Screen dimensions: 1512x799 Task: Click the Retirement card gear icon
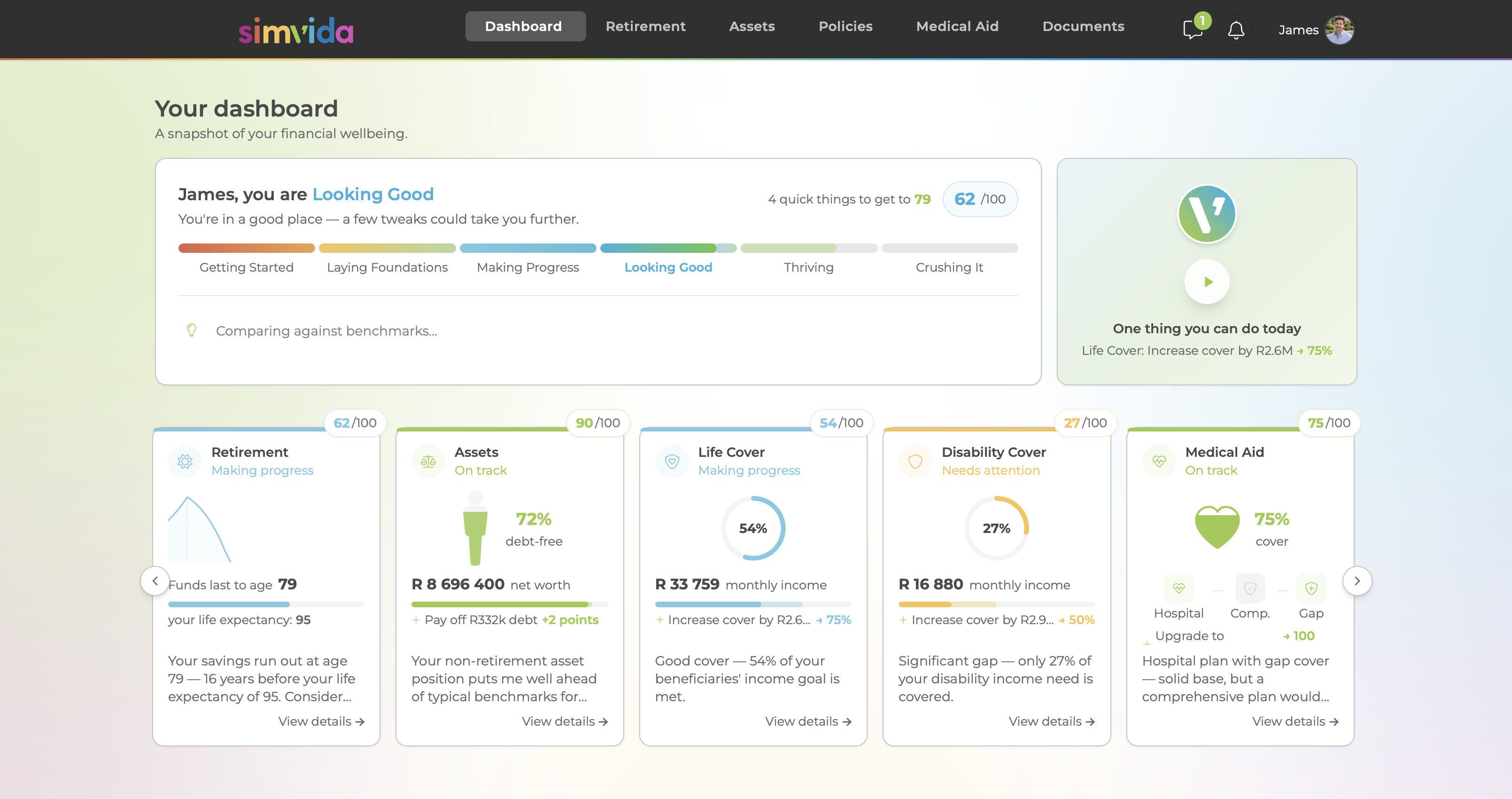(185, 461)
